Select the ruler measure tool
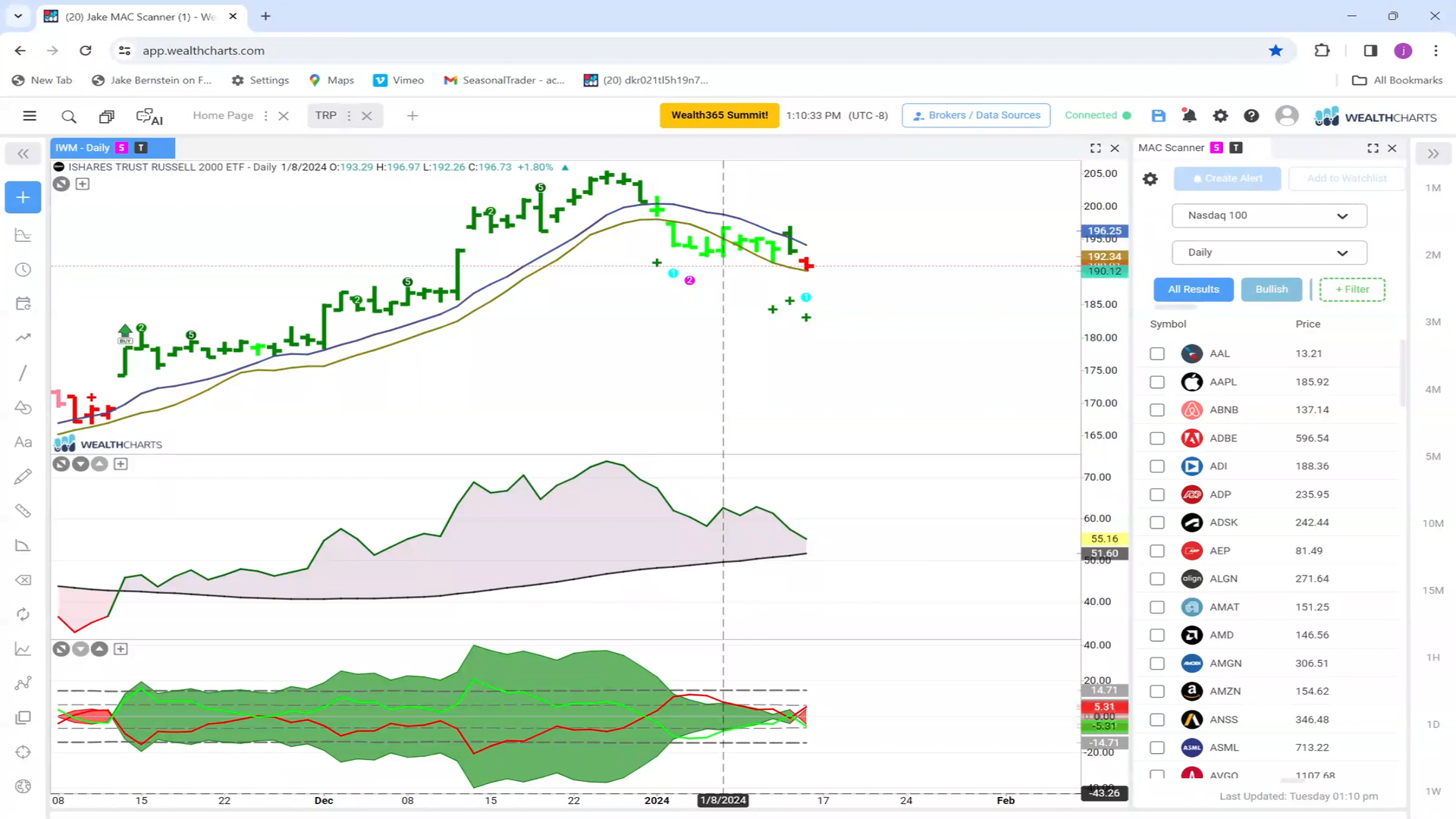This screenshot has width=1456, height=819. tap(23, 511)
